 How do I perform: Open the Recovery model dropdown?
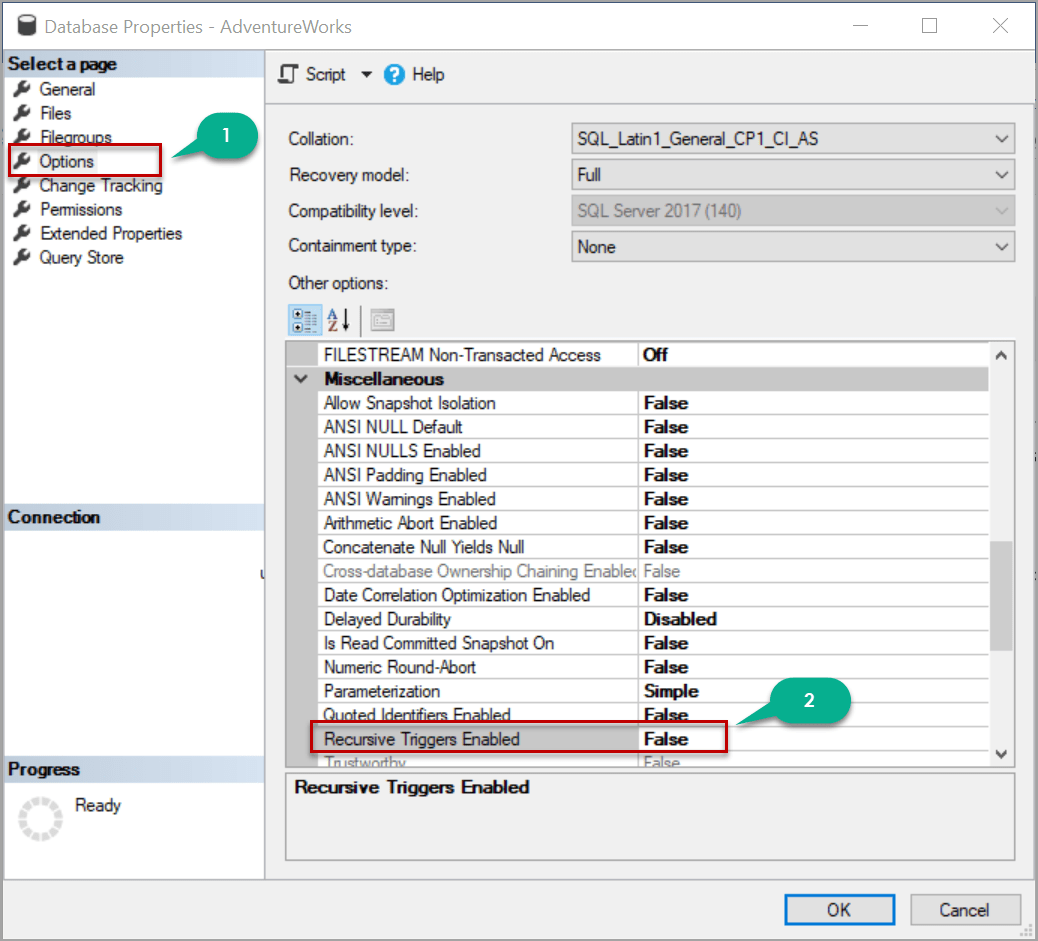1001,175
